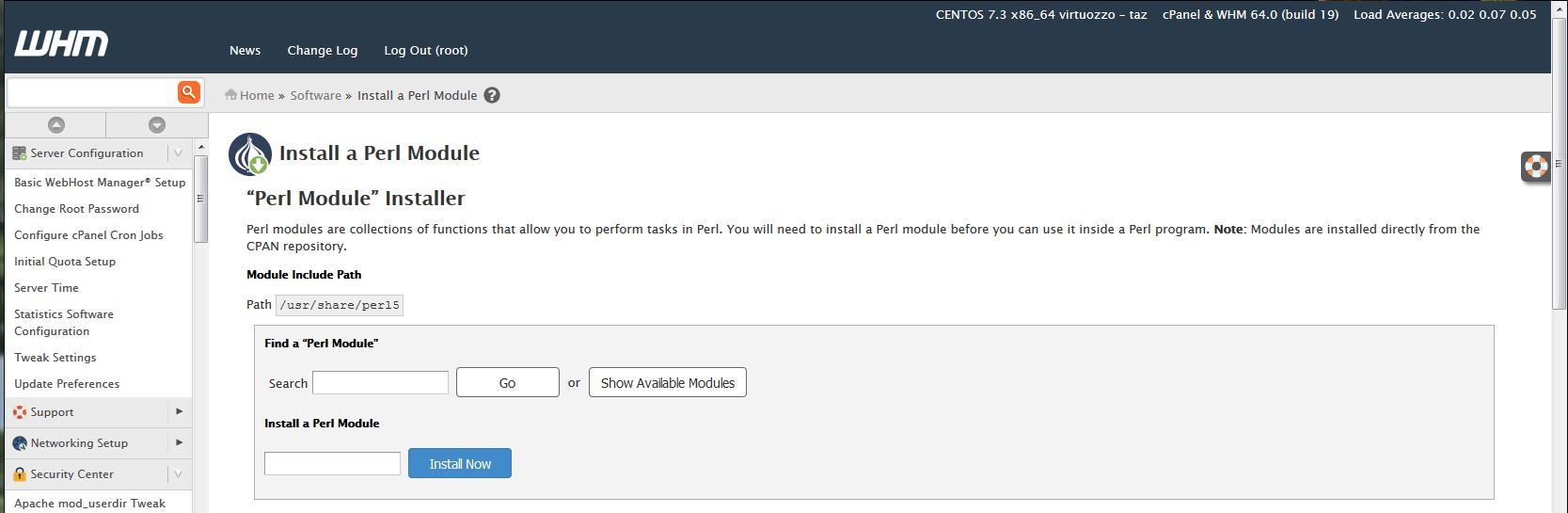Screen dimensions: 1568x513
Task: Expand the Support section
Action: tap(179, 411)
